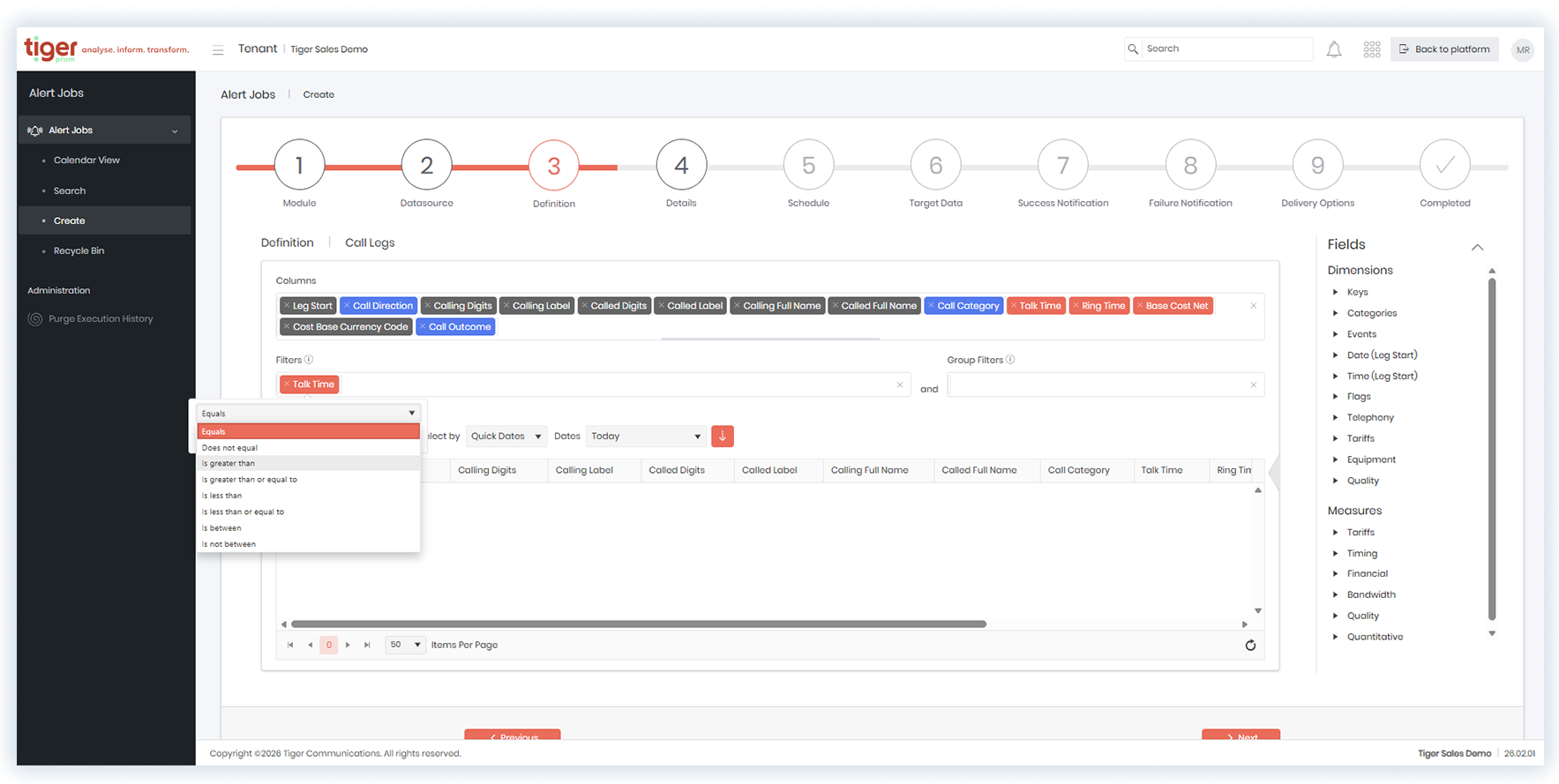Open Recycle Bin in the sidebar
Image resolution: width=1559 pixels, height=784 pixels.
(79, 251)
